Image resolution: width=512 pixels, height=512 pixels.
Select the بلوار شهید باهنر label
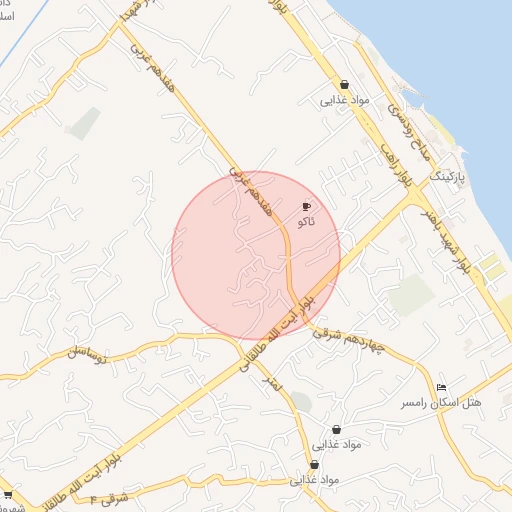pos(445,242)
